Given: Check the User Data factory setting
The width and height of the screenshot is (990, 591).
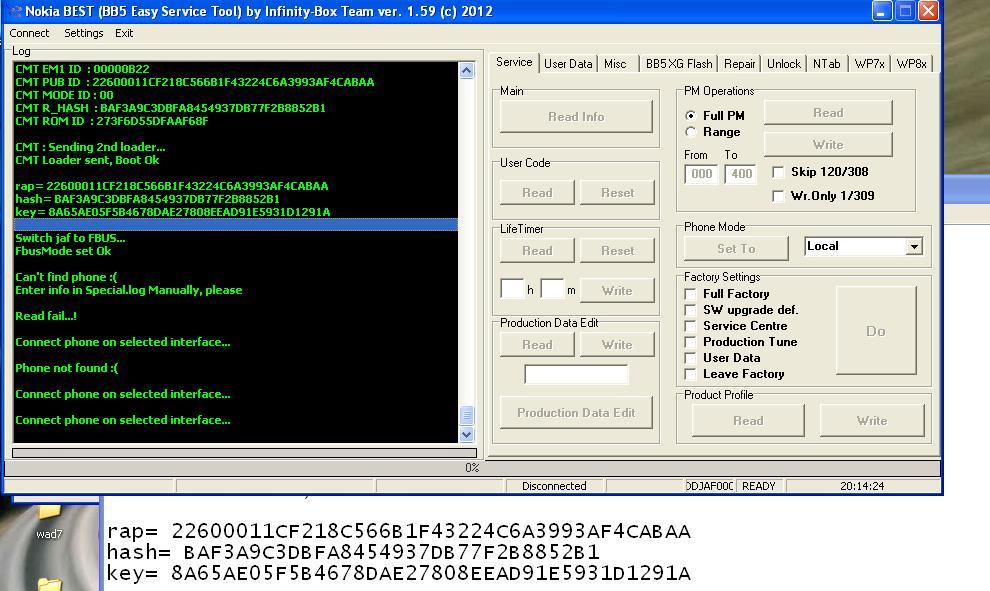Looking at the screenshot, I should click(691, 358).
